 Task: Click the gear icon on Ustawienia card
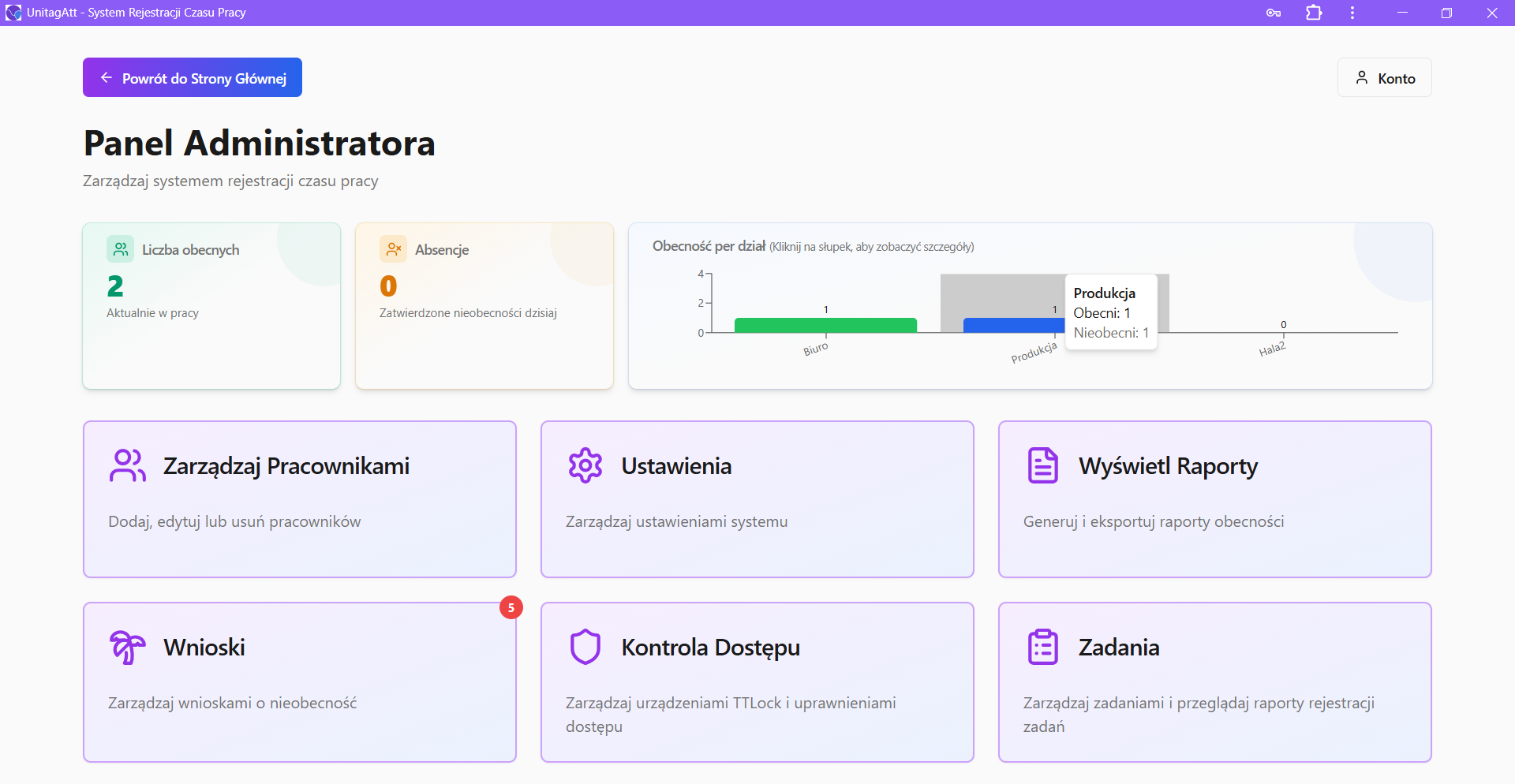(x=585, y=465)
